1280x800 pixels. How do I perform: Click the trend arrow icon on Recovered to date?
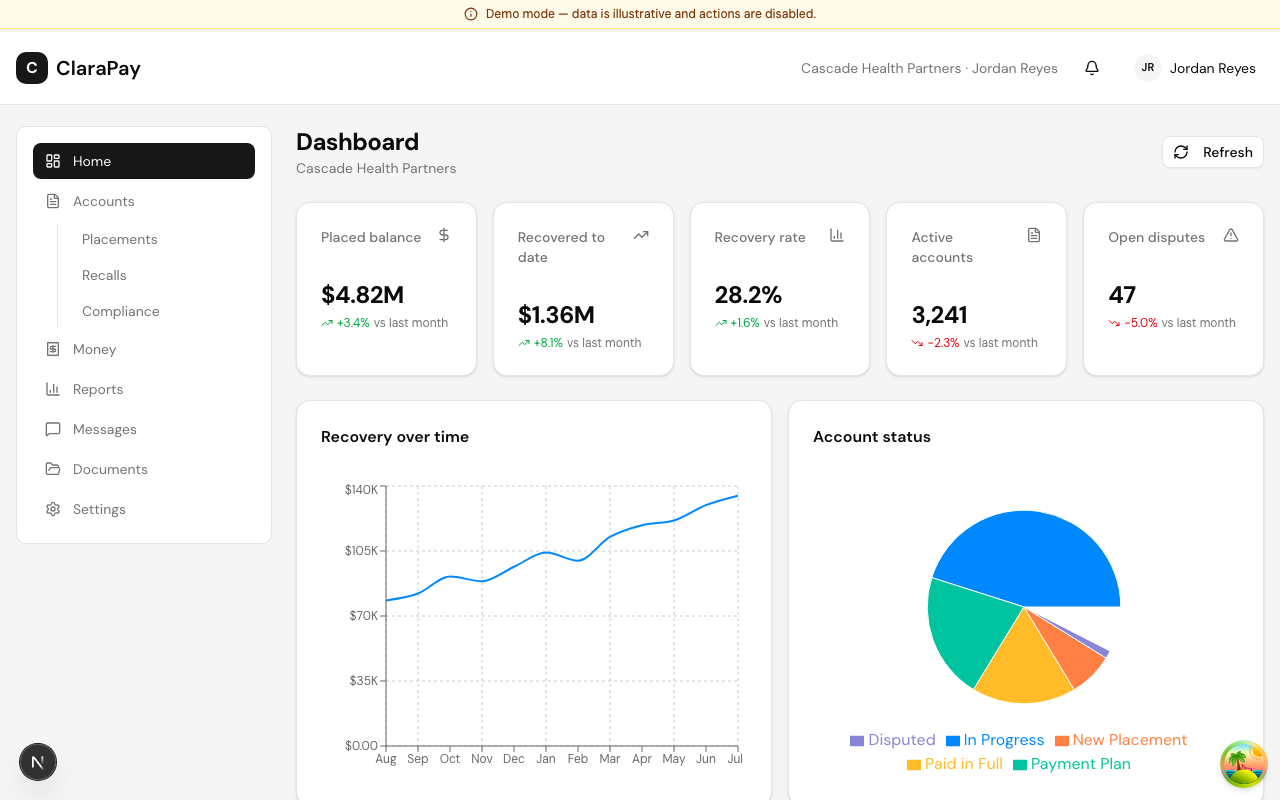tap(641, 235)
